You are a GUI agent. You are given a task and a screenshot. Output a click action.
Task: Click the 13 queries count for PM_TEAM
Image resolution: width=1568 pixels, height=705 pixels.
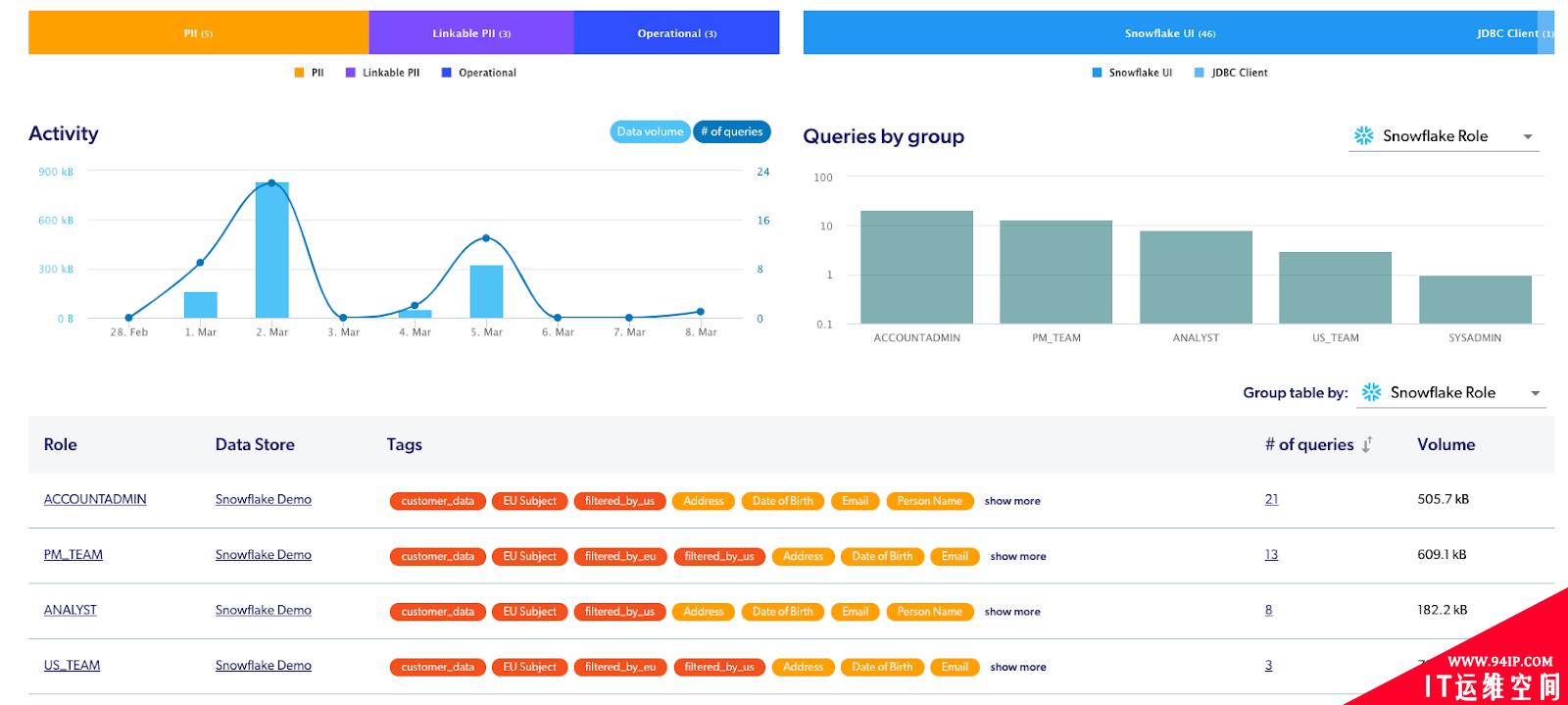pos(1271,554)
